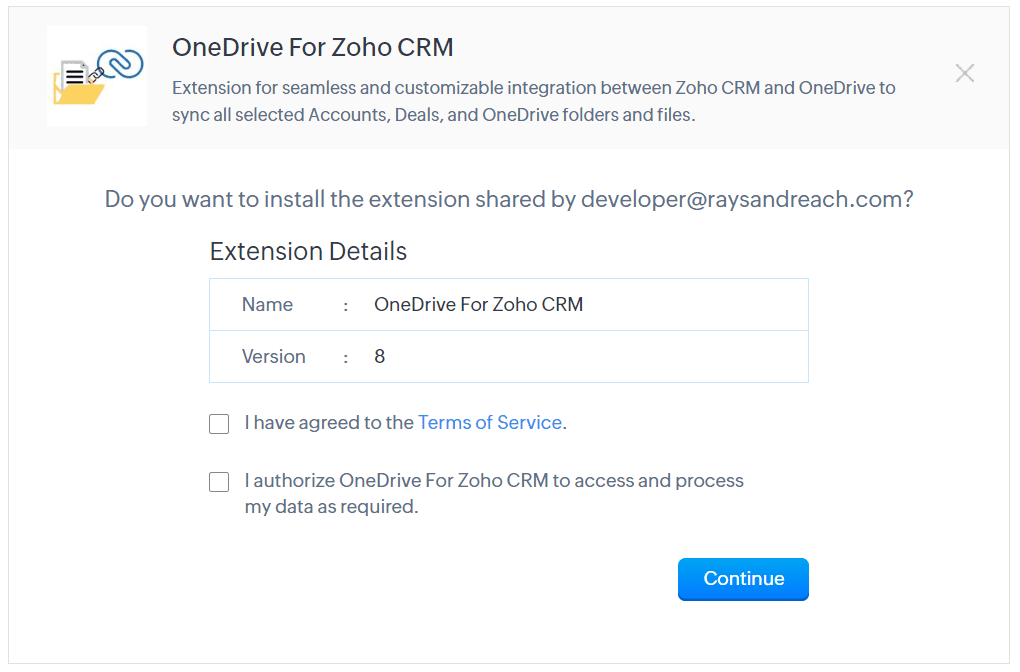The image size is (1020, 672).
Task: Check the Terms of Service agreement checkbox
Action: point(219,423)
